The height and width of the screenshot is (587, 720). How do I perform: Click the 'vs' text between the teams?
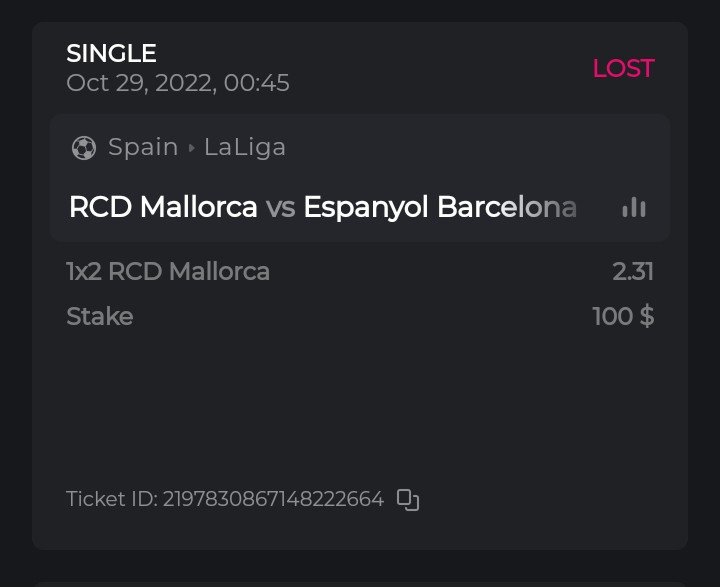coord(280,207)
